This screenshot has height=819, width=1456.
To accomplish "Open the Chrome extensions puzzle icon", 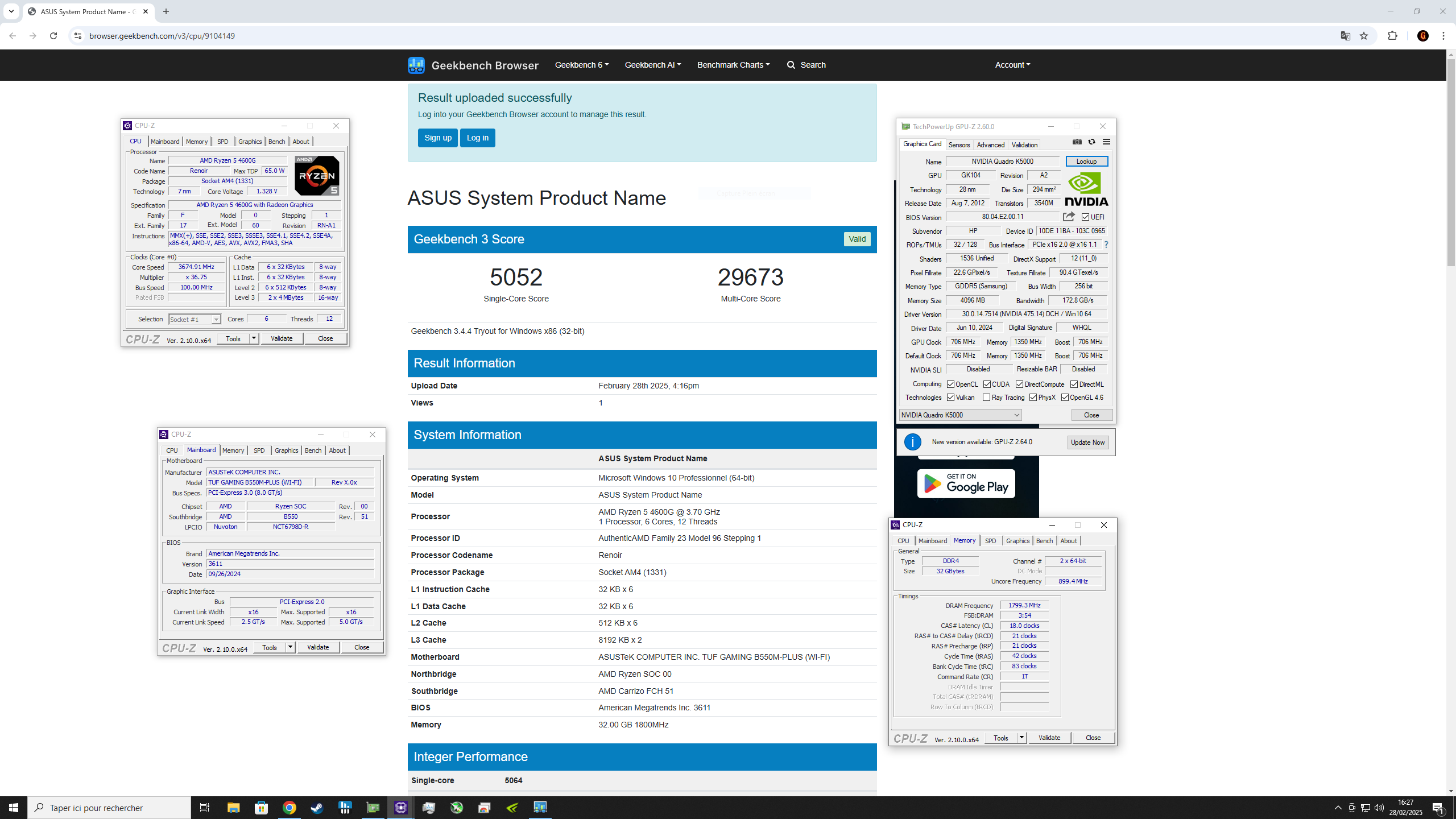I will 1392,36.
